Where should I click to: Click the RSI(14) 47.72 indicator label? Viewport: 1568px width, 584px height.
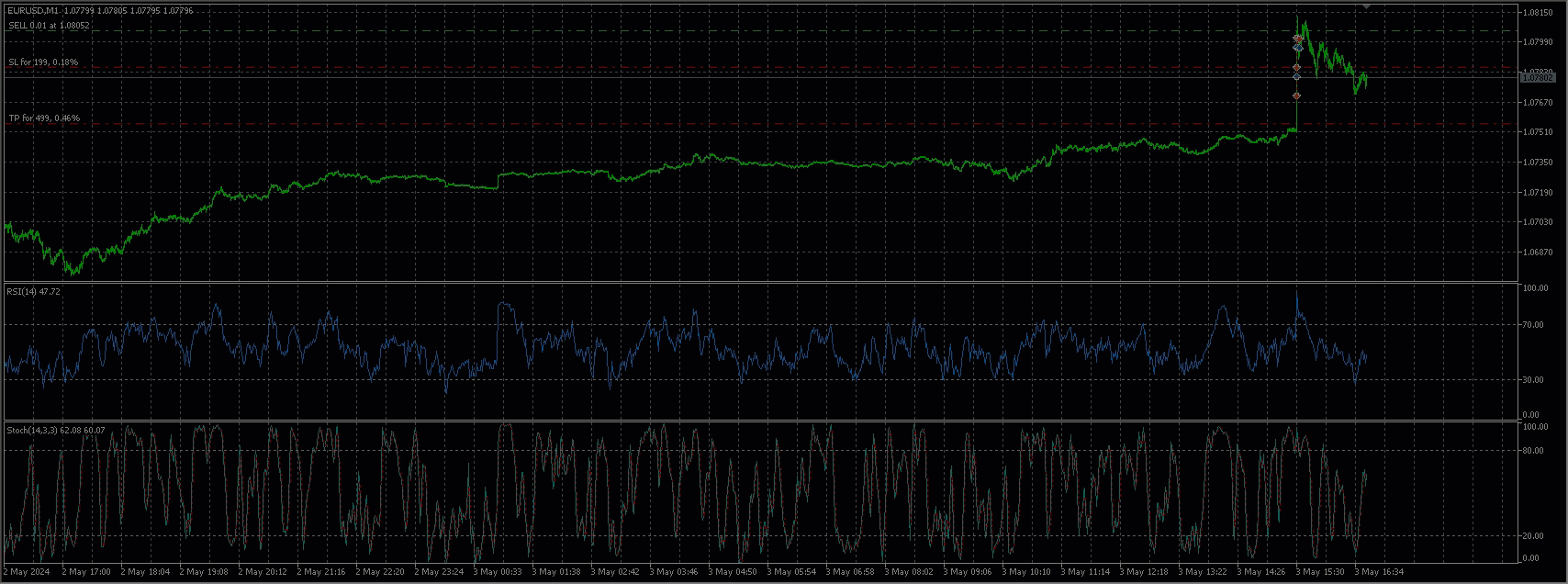tap(33, 291)
